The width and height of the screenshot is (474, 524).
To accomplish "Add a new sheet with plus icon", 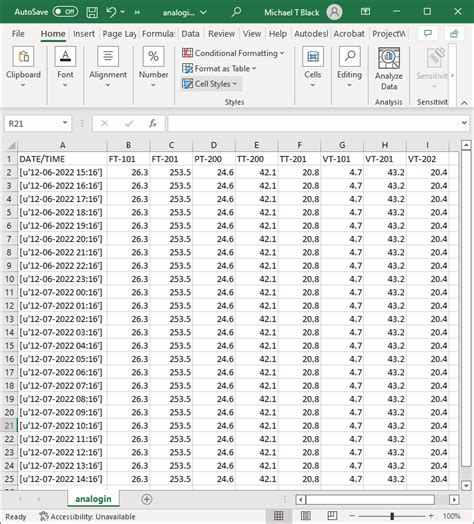I will (147, 499).
